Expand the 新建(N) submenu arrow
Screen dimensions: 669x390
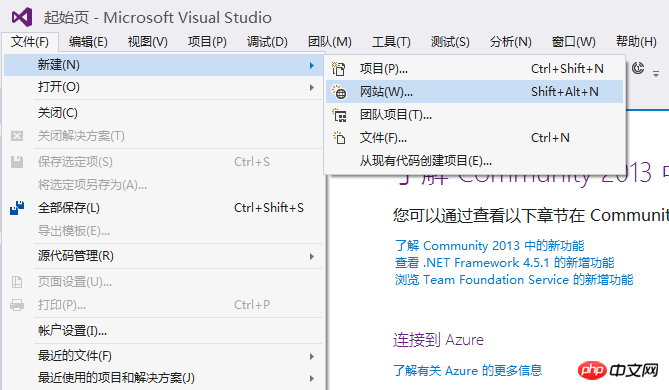coord(312,65)
